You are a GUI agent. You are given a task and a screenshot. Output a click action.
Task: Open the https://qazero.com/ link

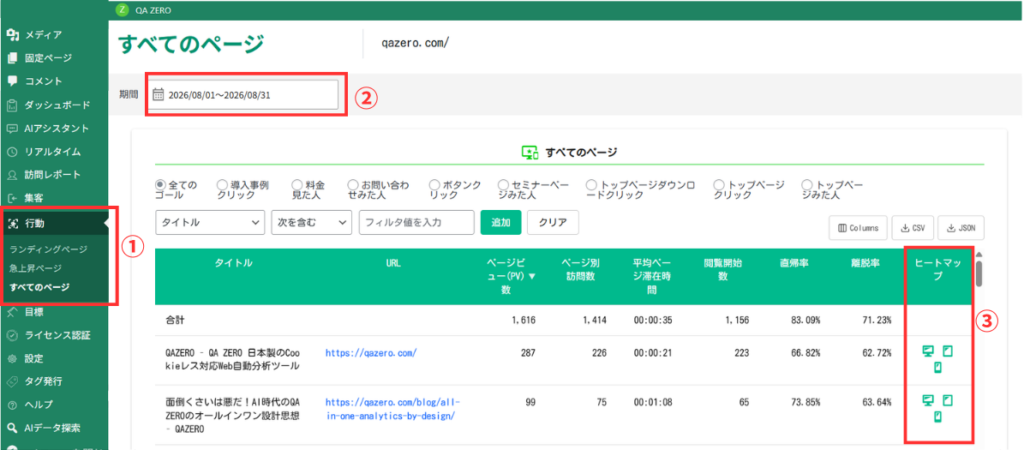pyautogui.click(x=371, y=353)
